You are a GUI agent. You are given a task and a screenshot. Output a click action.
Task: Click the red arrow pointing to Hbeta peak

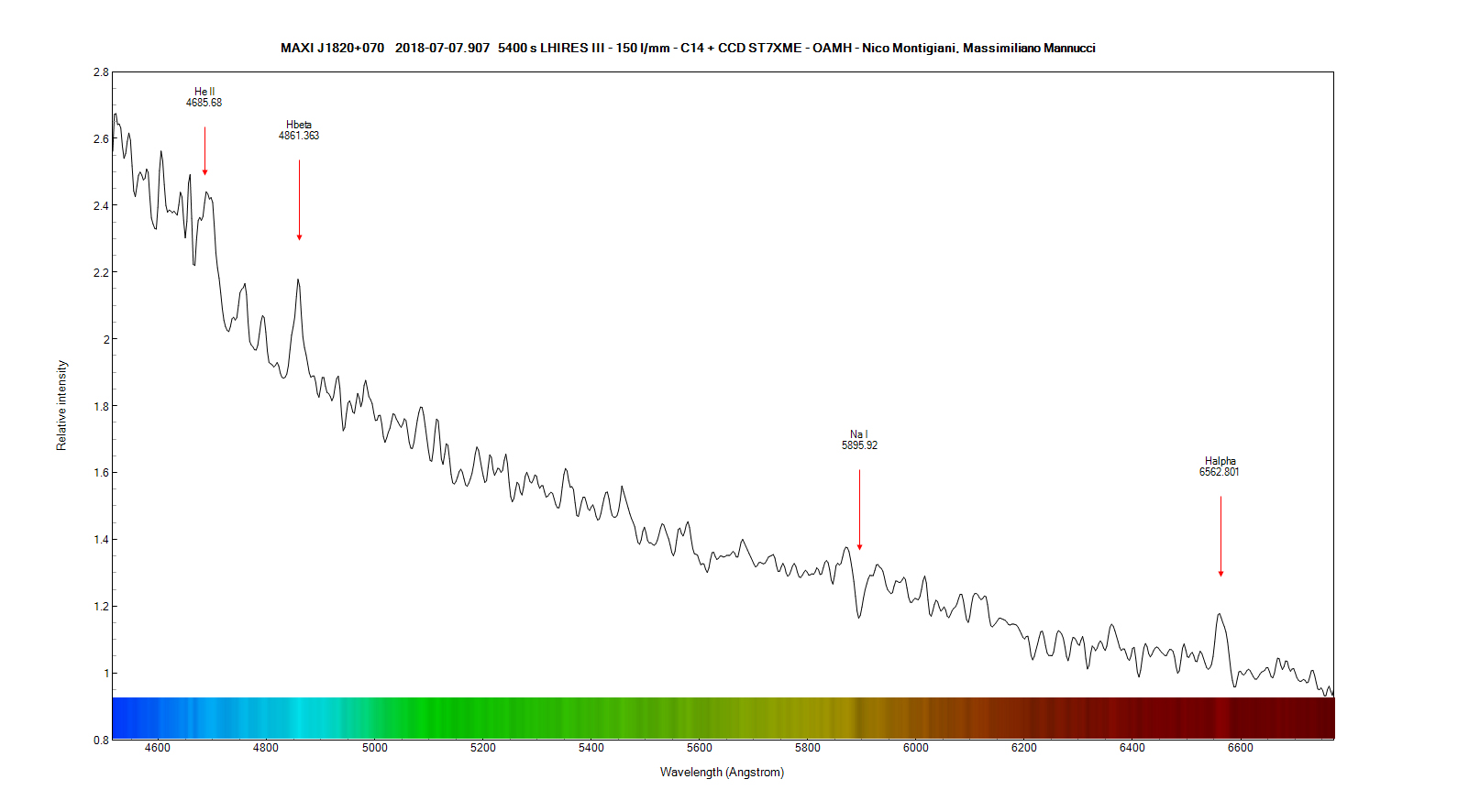point(299,200)
